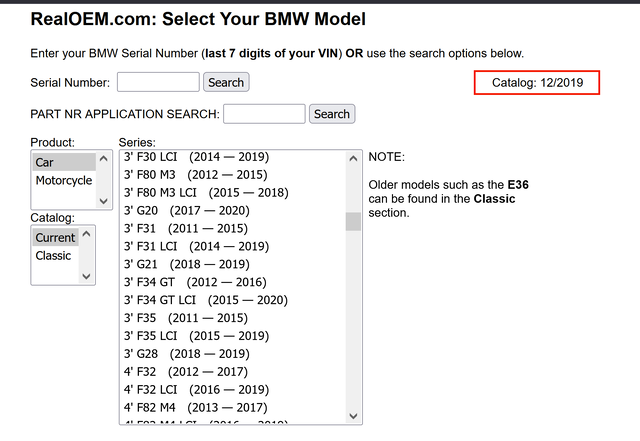Click Search button for Part NR Application
This screenshot has height=441, width=640.
pyautogui.click(x=332, y=114)
